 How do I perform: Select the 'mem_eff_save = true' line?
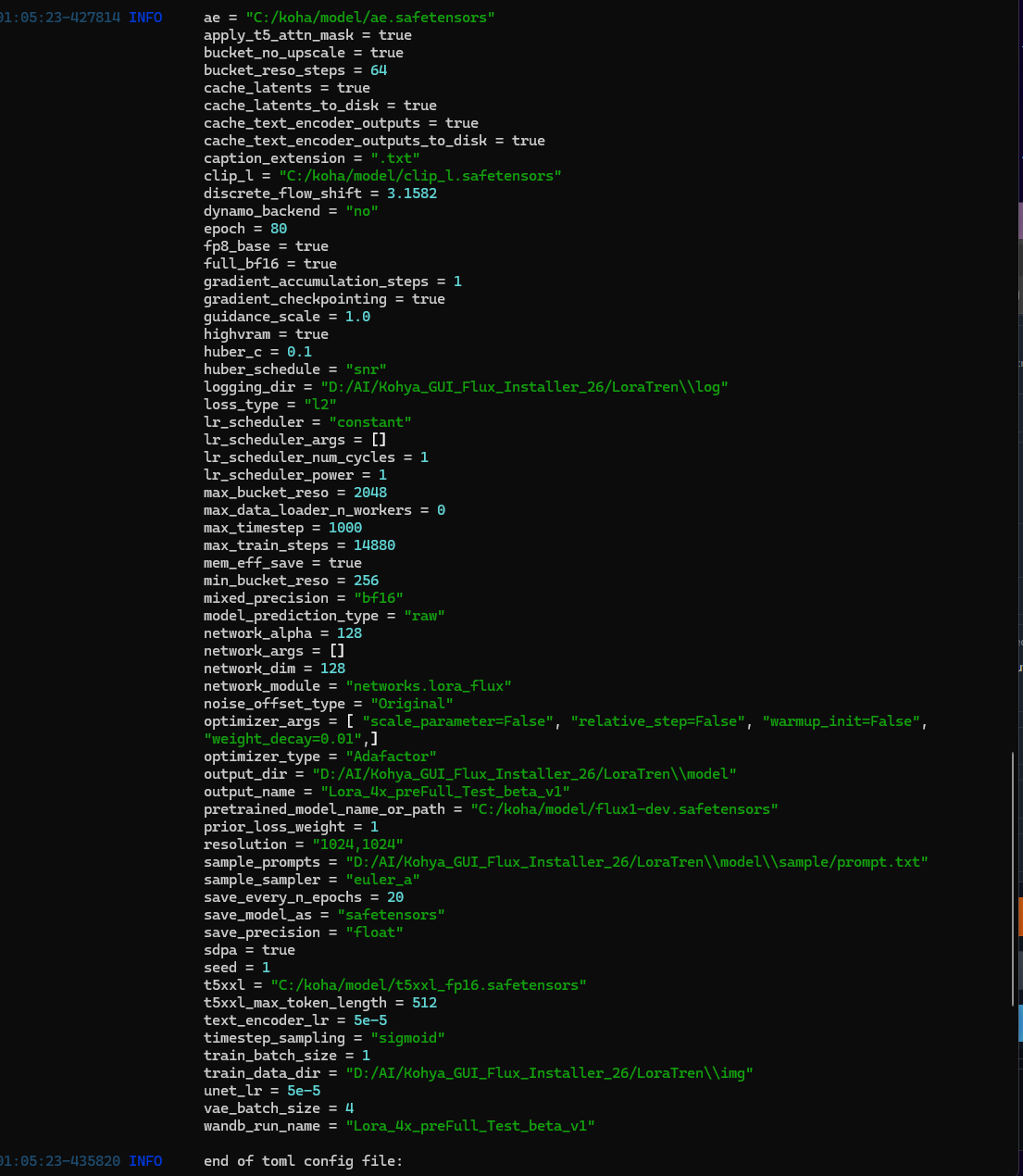(282, 563)
